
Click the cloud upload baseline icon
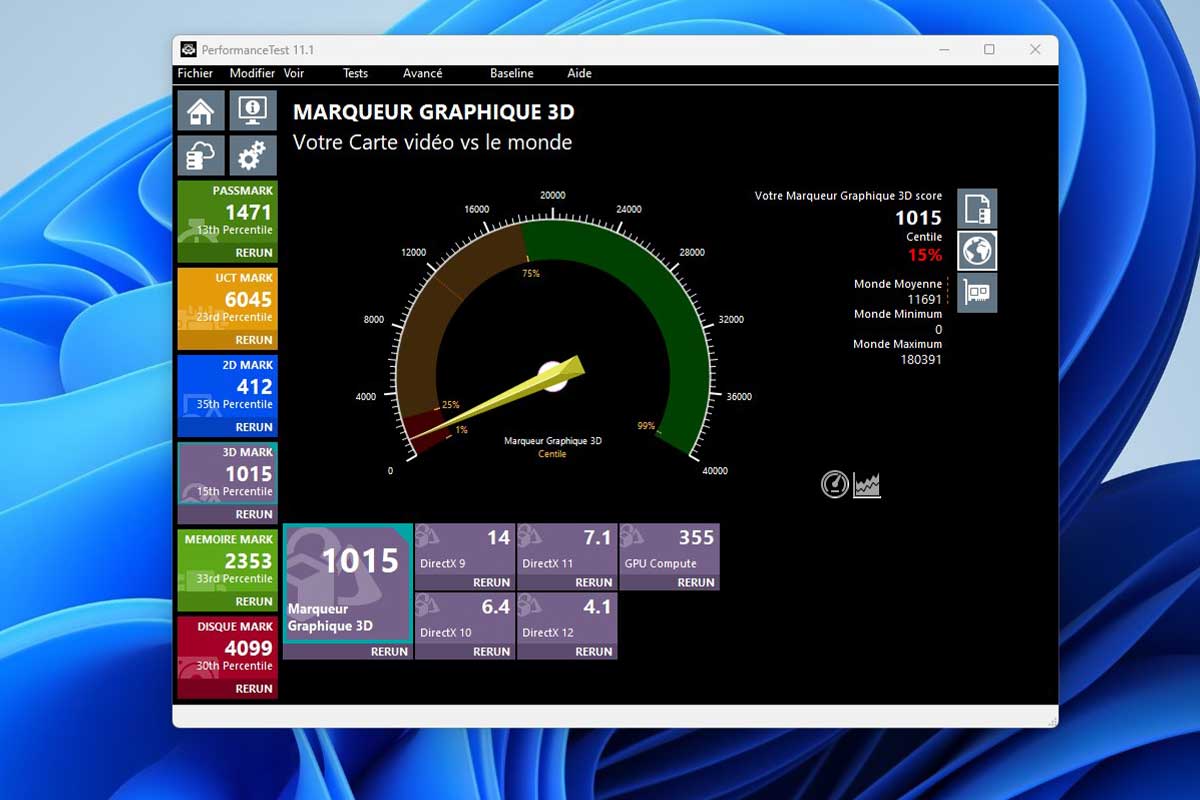200,156
